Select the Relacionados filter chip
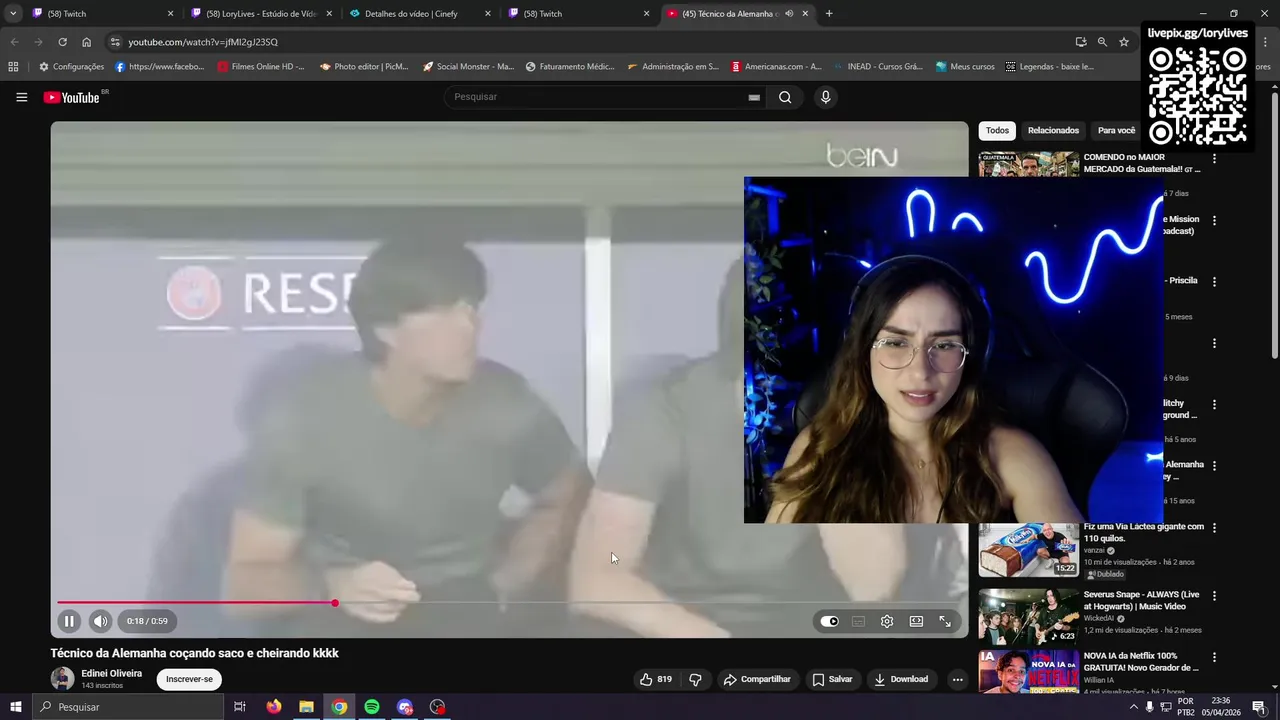Image resolution: width=1280 pixels, height=720 pixels. (1053, 130)
